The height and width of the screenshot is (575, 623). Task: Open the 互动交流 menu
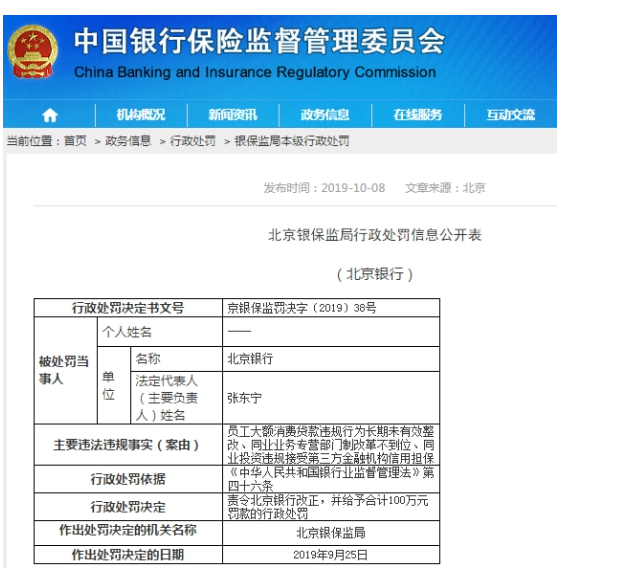[x=511, y=115]
